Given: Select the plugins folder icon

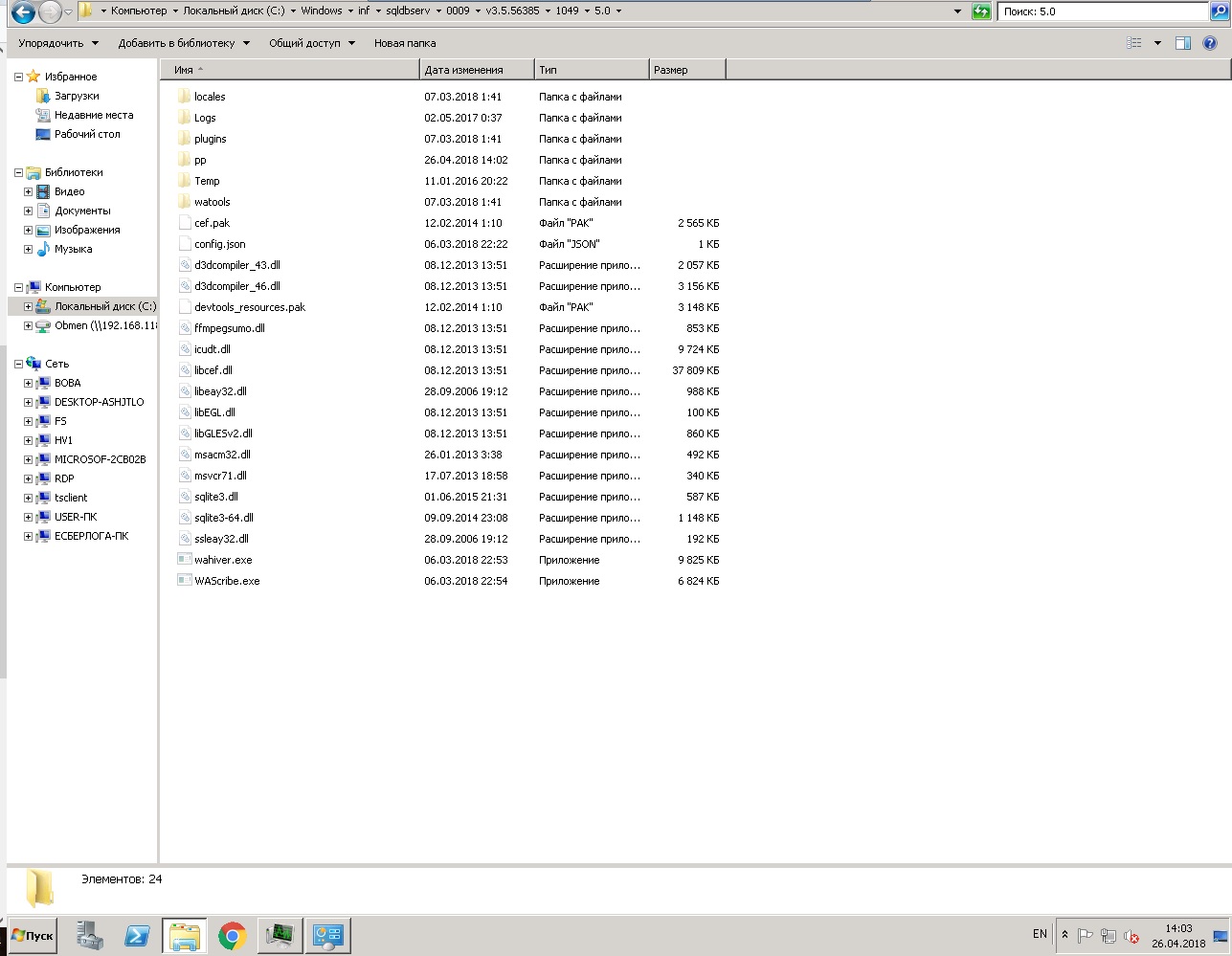Looking at the screenshot, I should [185, 139].
